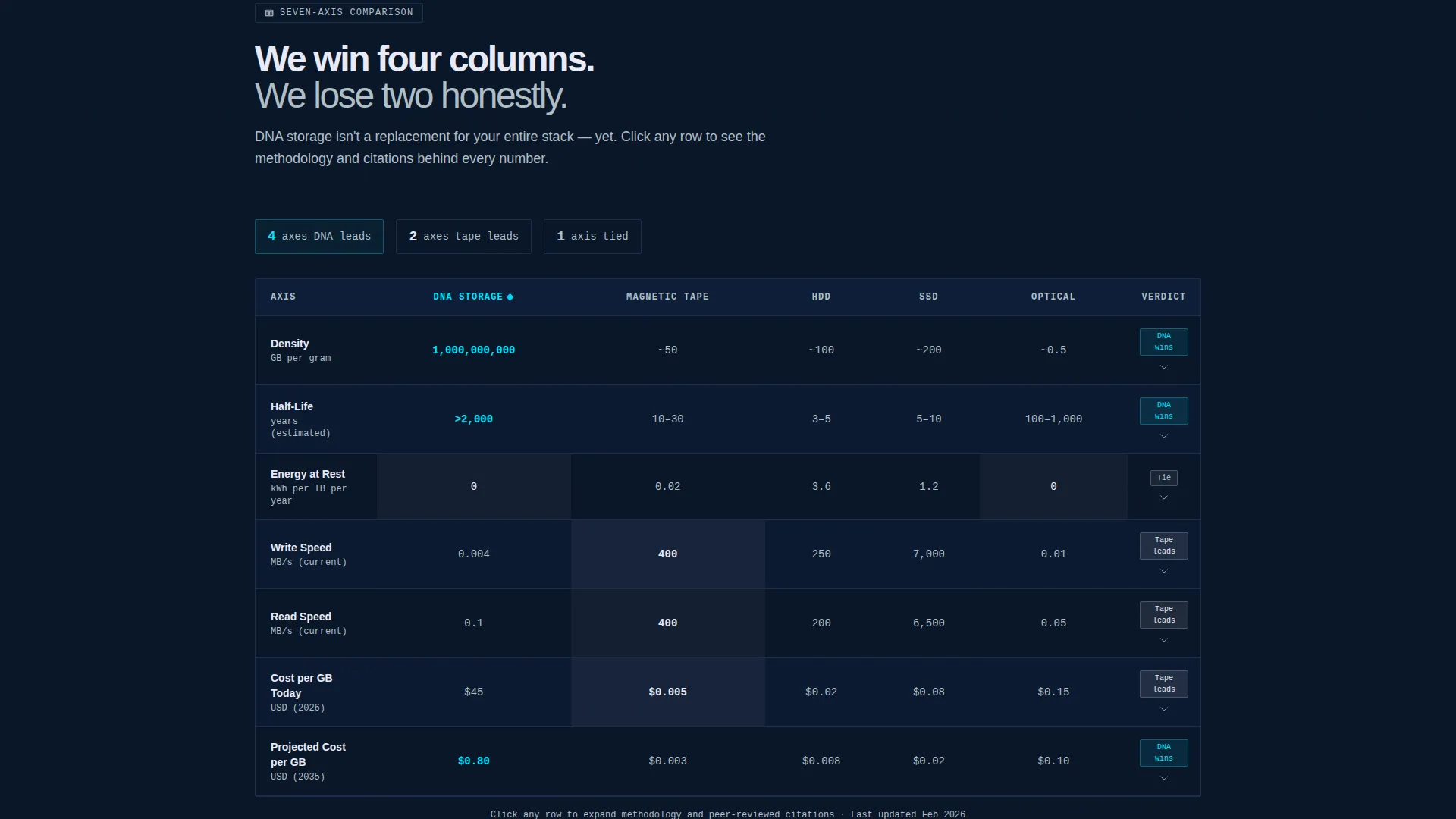Click the 100–1,000 optical half-life value
Viewport: 1456px width, 819px height.
point(1053,419)
